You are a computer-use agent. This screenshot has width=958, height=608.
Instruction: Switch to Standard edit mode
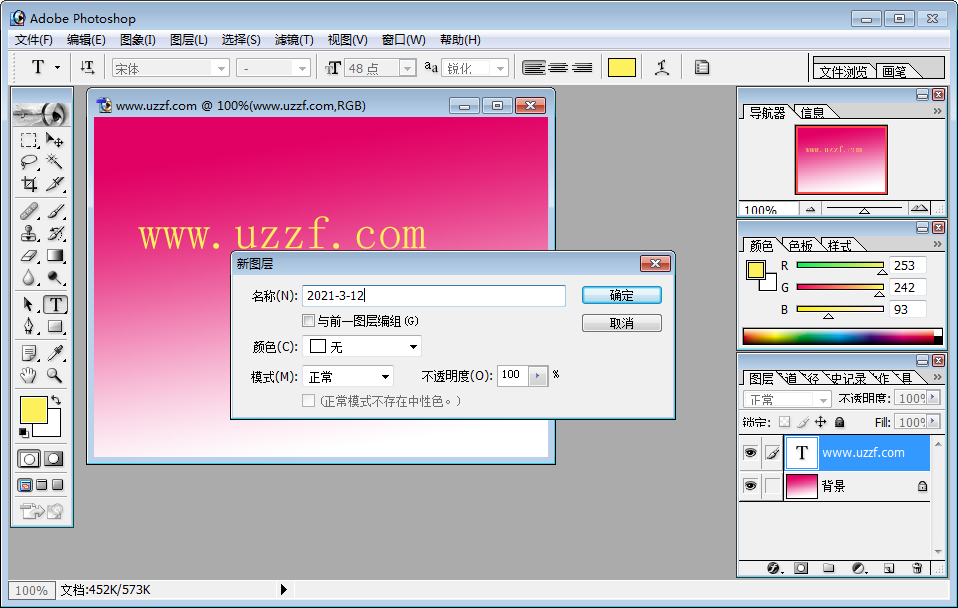[x=29, y=459]
